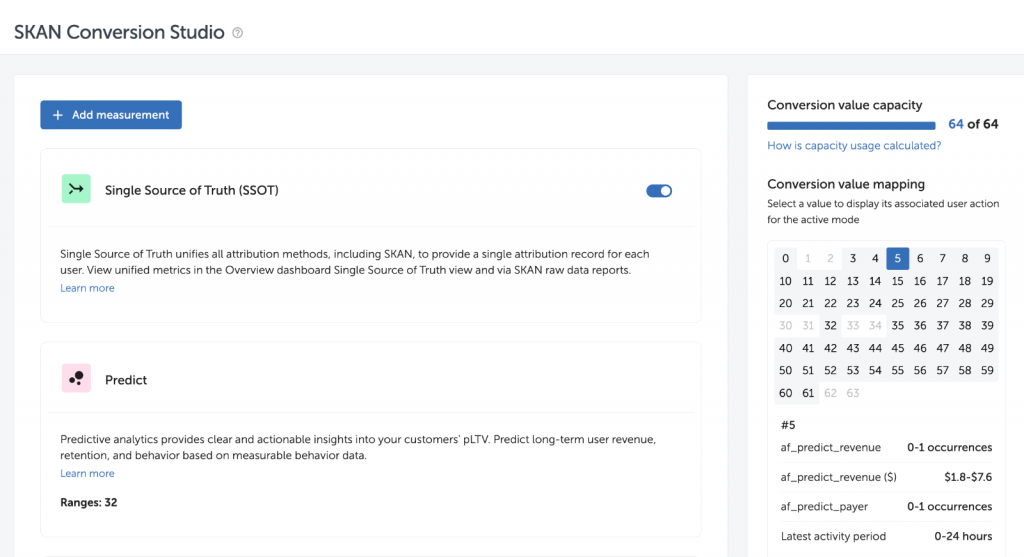Screen dimensions: 1024x557
Task: Select conversion value 9 in mapping grid
Action: (x=987, y=259)
